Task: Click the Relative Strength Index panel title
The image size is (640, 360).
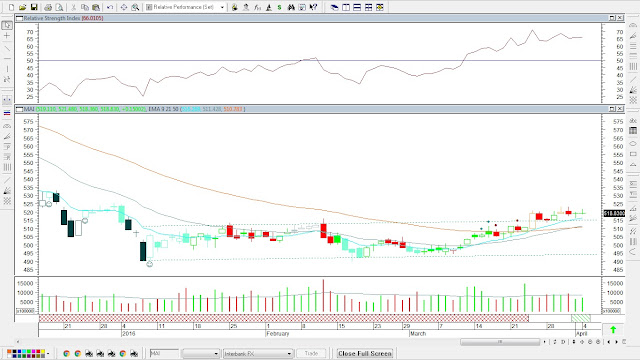Action: click(63, 18)
